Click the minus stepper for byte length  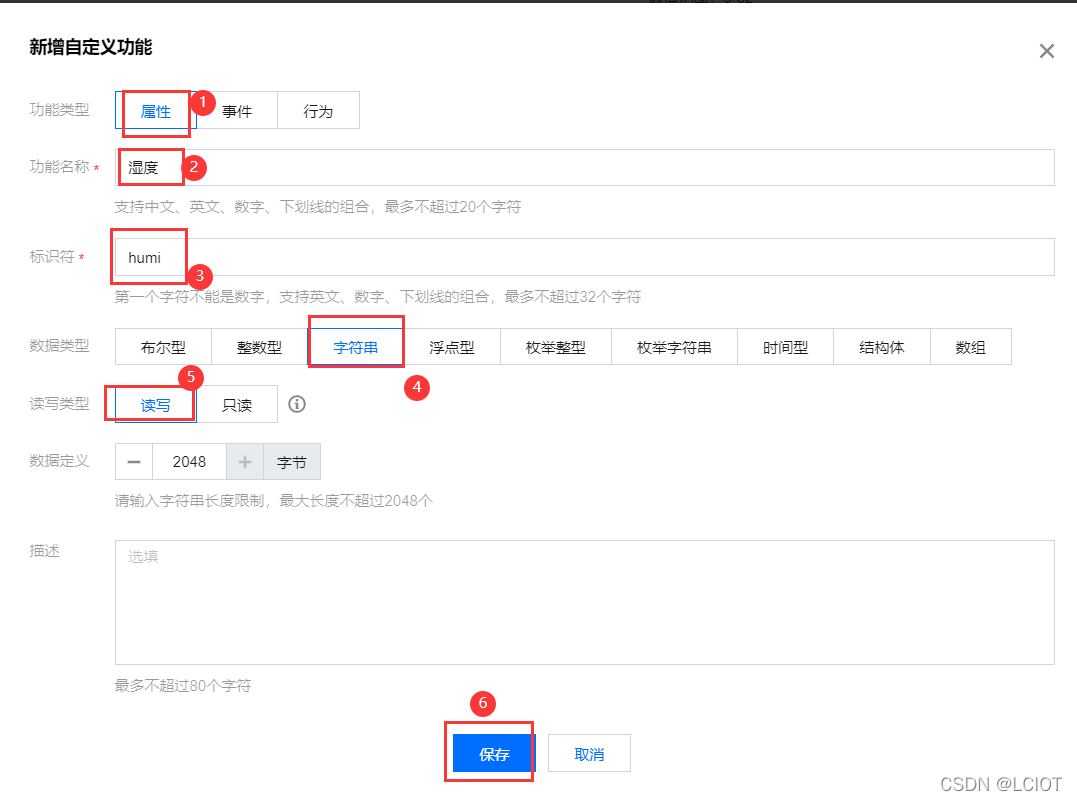point(133,461)
